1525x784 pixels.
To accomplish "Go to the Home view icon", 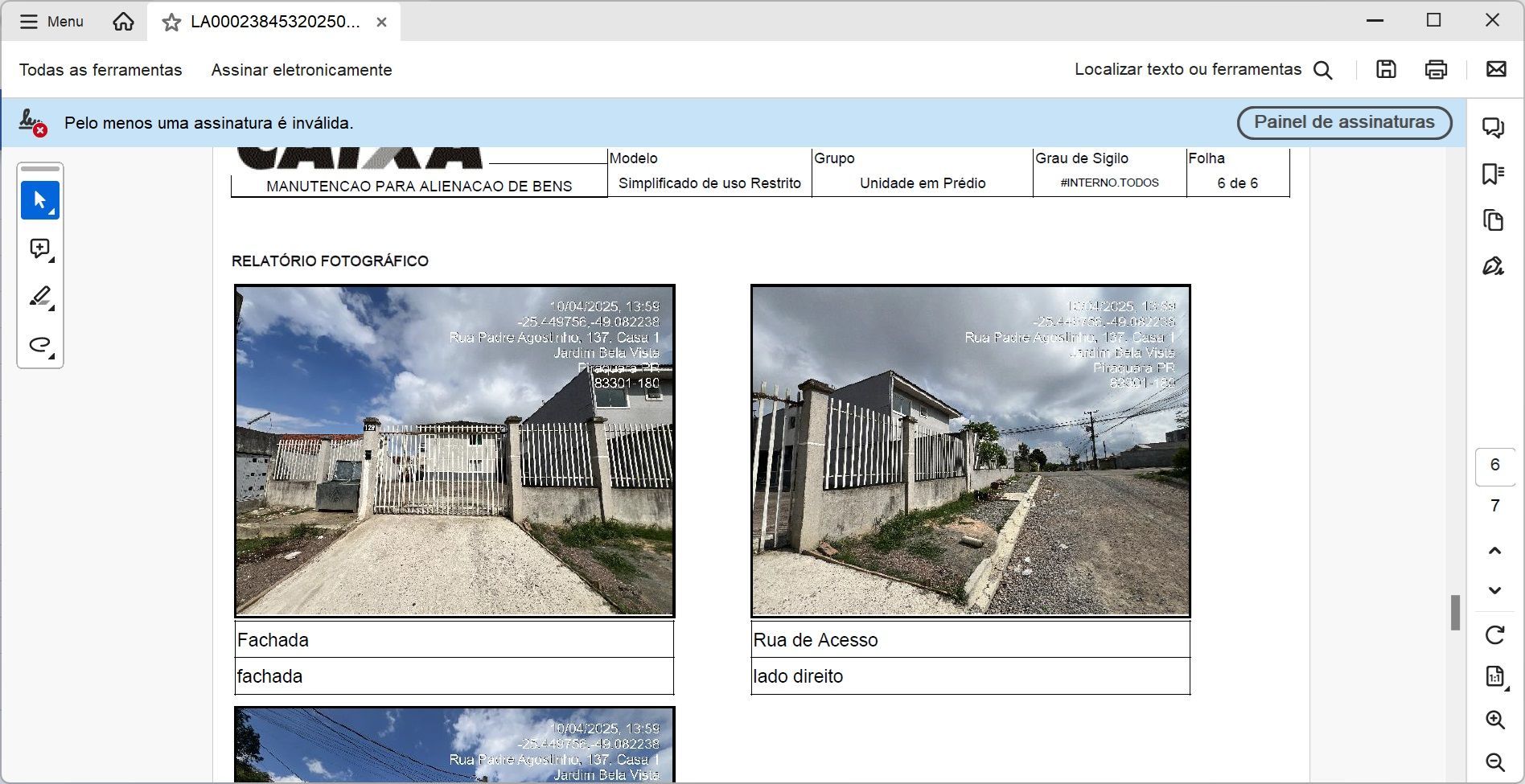I will tap(123, 22).
